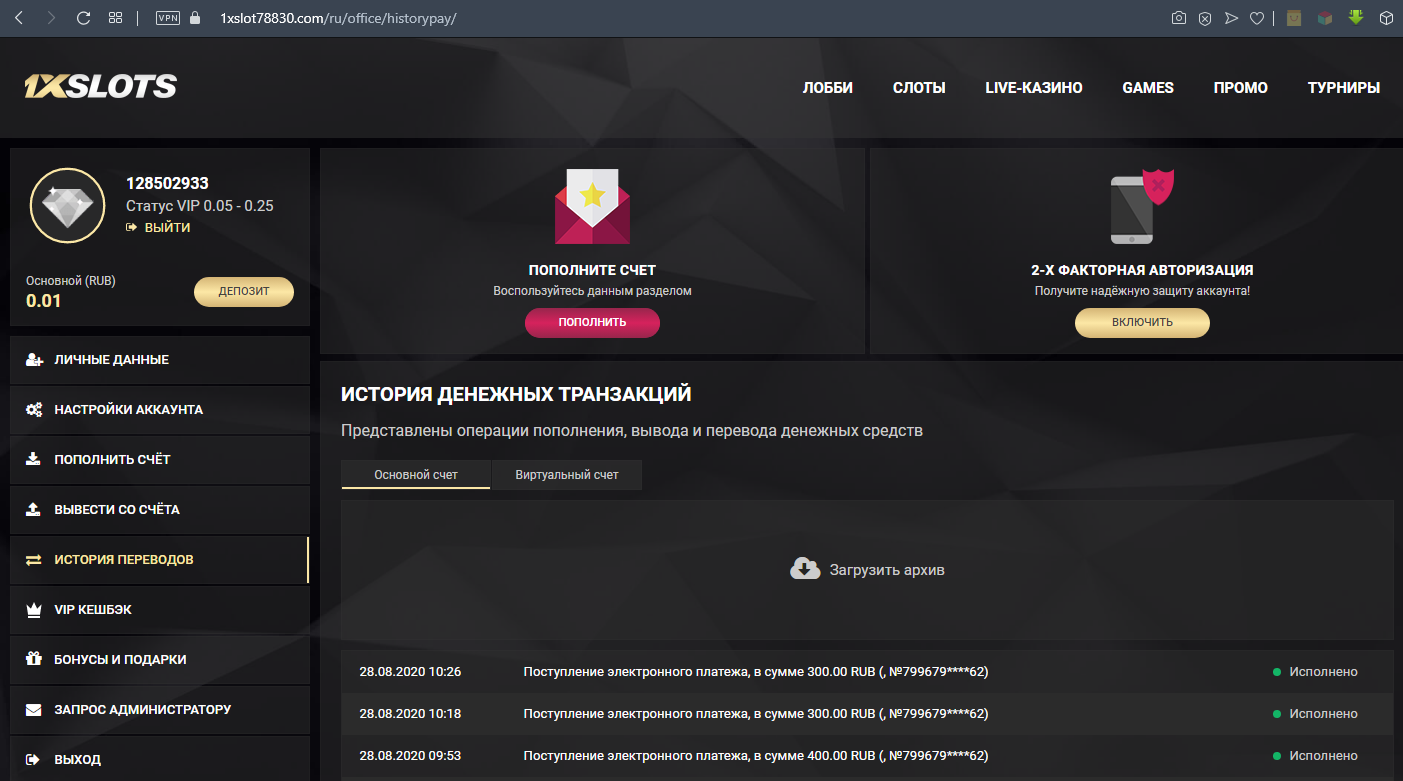Switch to Виртуальный счет tab
The width and height of the screenshot is (1403, 781).
[567, 475]
